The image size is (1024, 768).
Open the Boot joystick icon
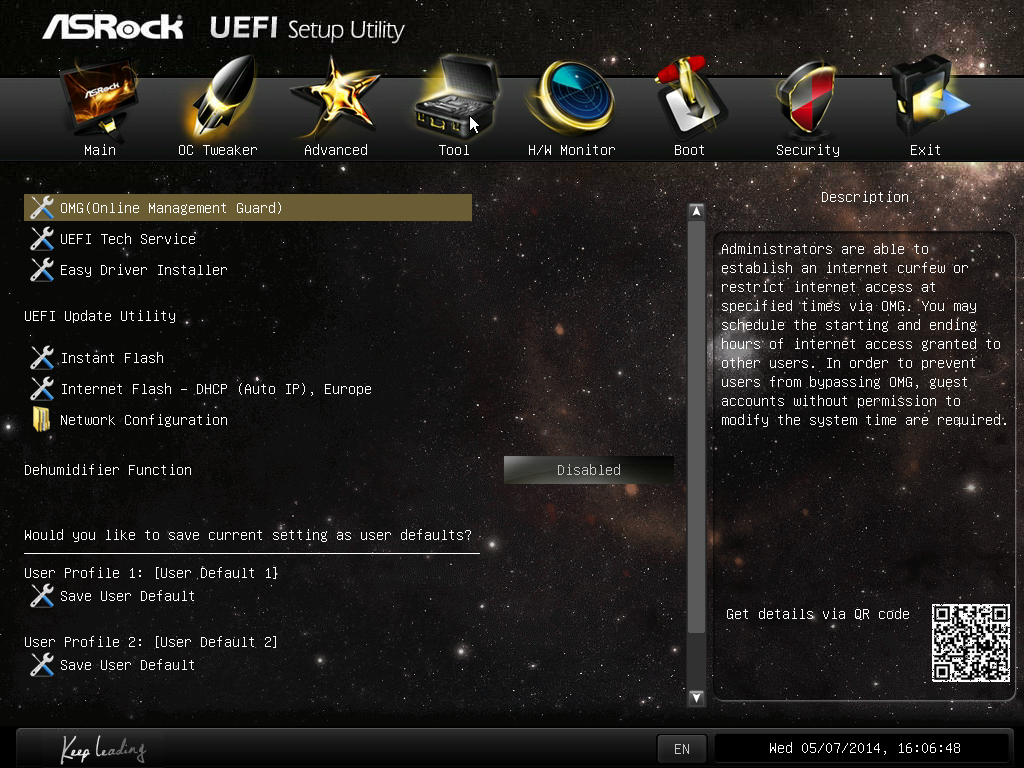pyautogui.click(x=690, y=98)
